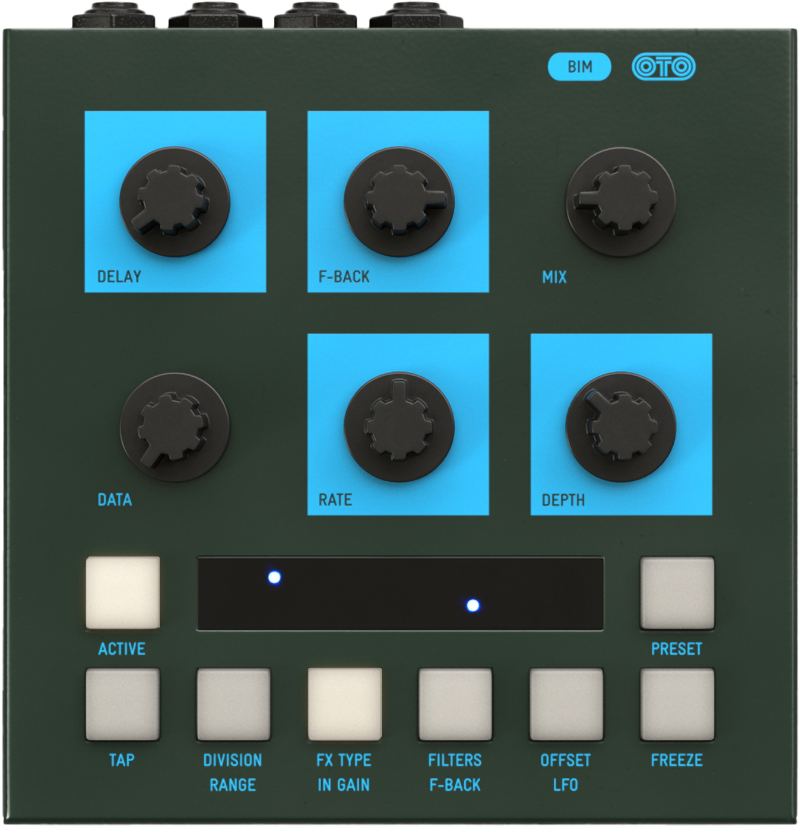Click the ACTIVE label text
The image size is (799, 827).
(x=122, y=649)
